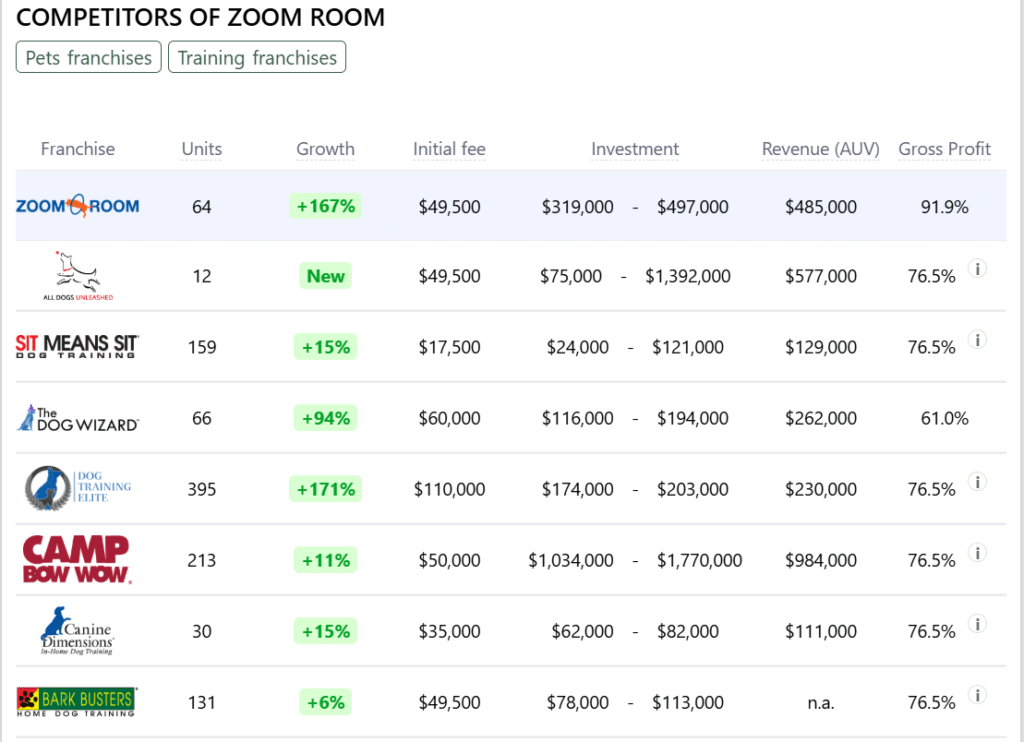This screenshot has height=742, width=1024.
Task: Click the Bark Busters logo
Action: [x=78, y=702]
